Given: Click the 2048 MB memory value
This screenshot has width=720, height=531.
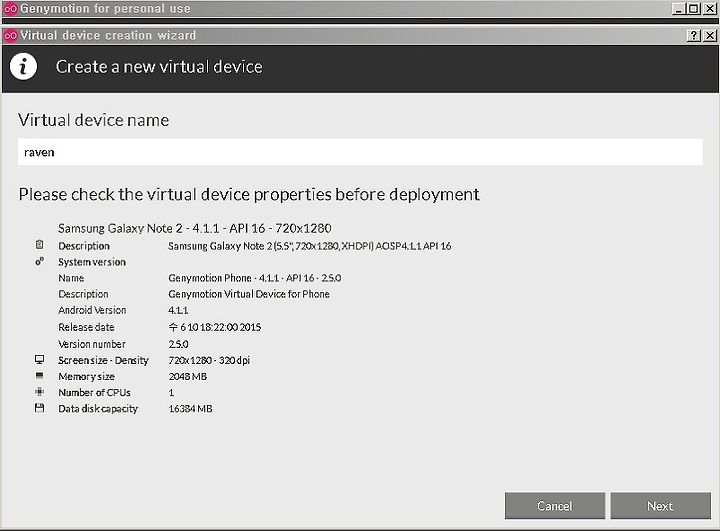Looking at the screenshot, I should click(187, 376).
